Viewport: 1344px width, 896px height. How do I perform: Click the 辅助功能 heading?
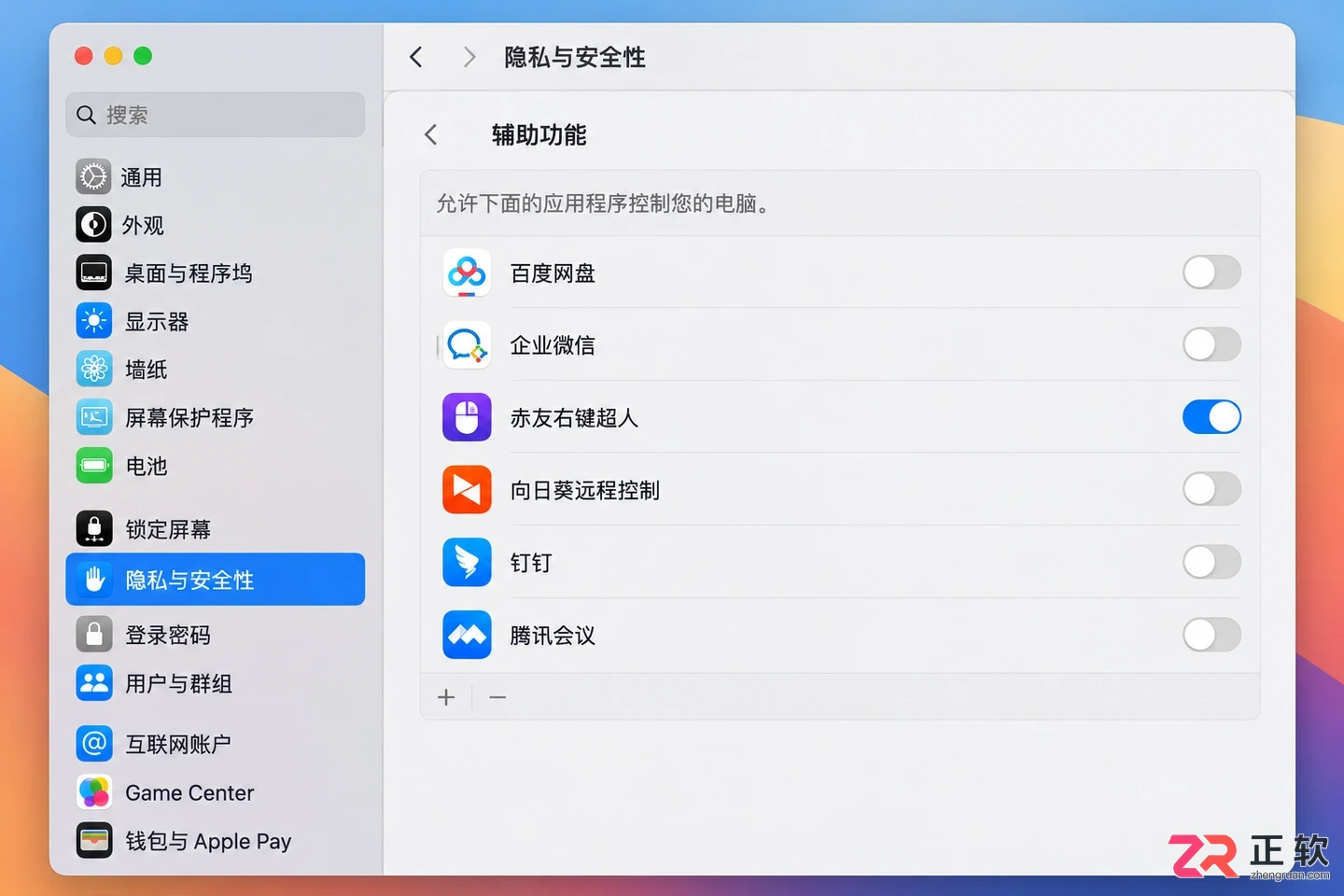click(539, 135)
